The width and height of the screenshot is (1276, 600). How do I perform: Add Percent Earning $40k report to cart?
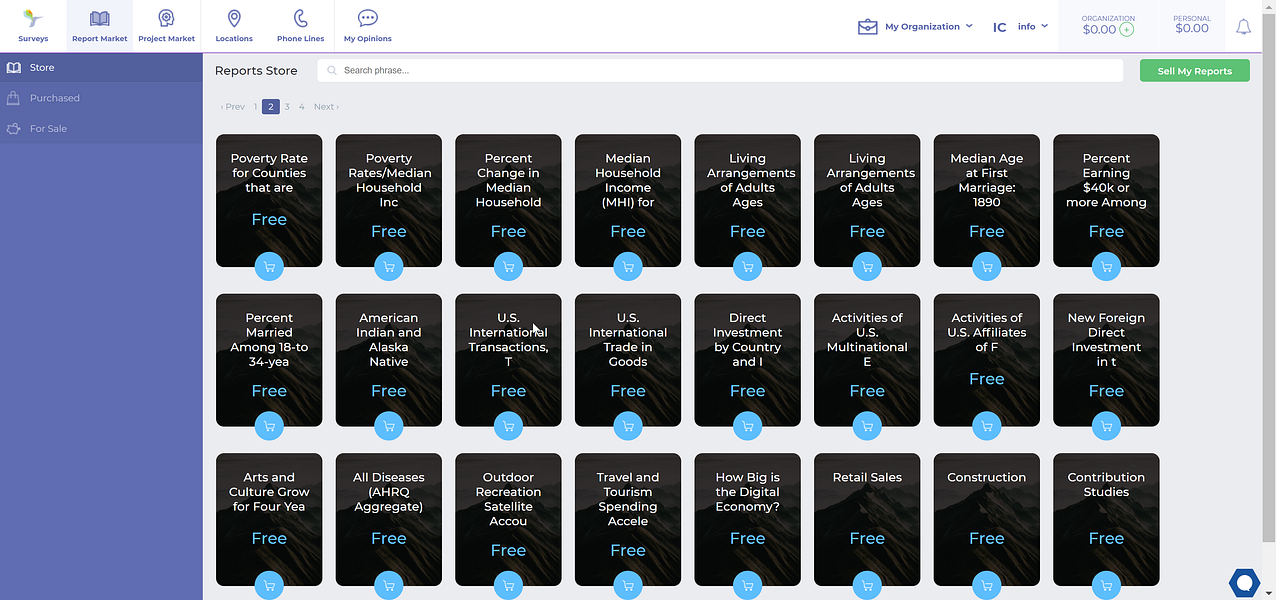(x=1106, y=267)
